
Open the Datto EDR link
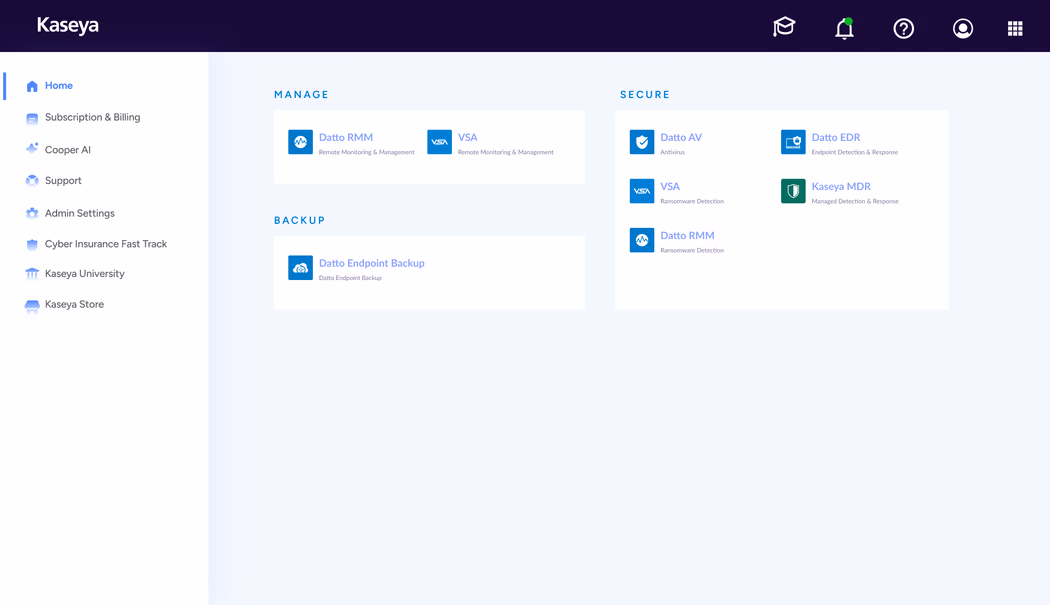click(x=836, y=137)
